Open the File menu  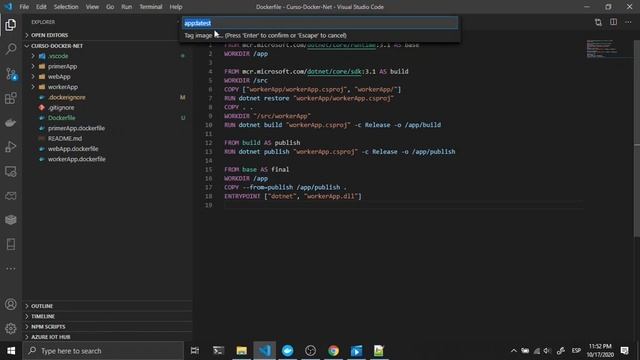tap(24, 7)
